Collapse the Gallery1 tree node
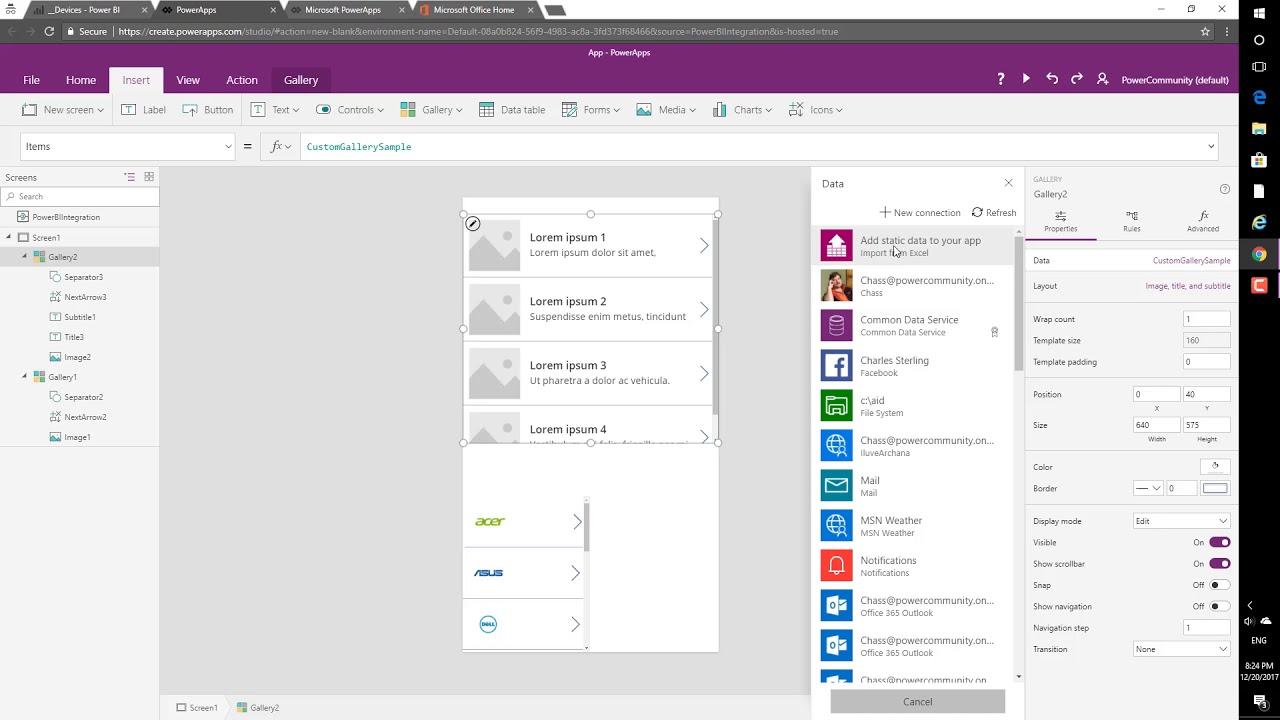Viewport: 1280px width, 720px height. (25, 377)
